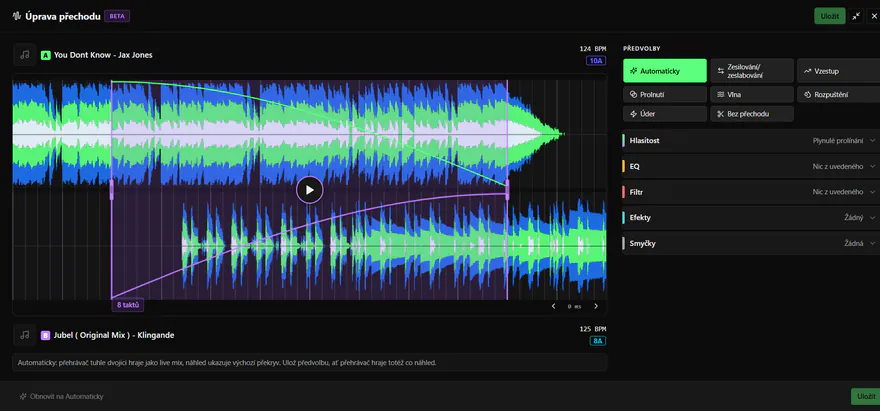Nudge offset earlier with left chevron
The height and width of the screenshot is (411, 880).
tap(553, 306)
